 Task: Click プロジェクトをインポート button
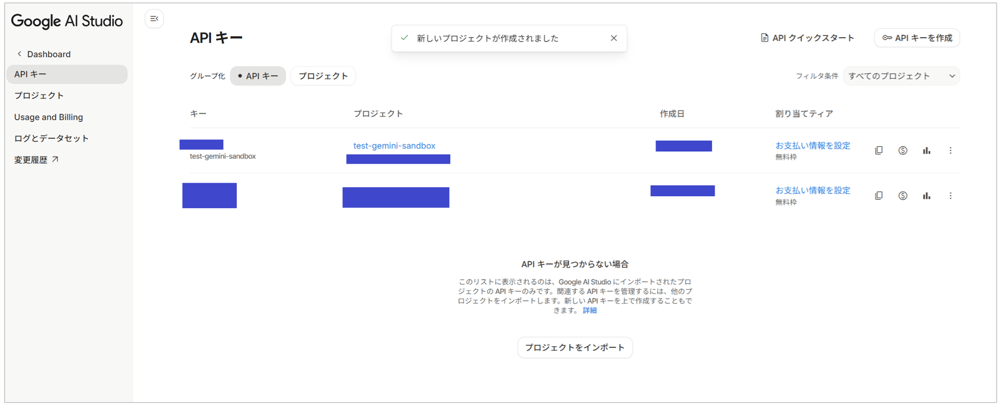click(x=575, y=348)
